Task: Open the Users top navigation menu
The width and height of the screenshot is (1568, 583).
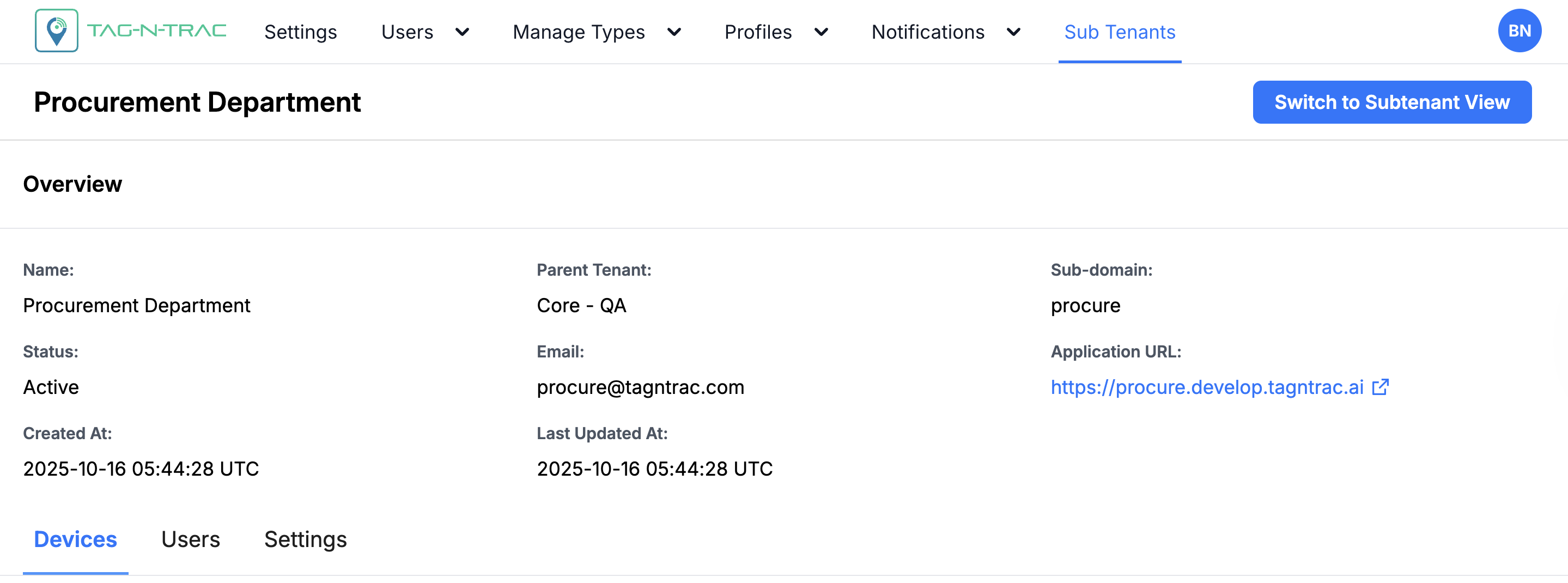Action: point(407,32)
